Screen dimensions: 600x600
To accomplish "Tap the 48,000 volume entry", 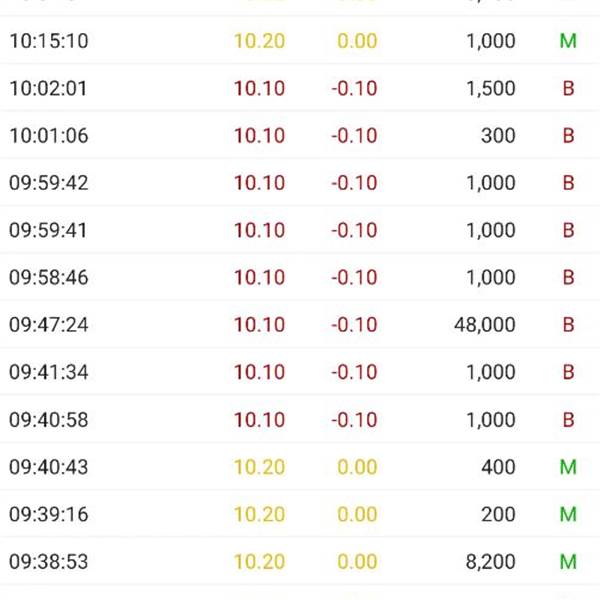I will 484,325.
